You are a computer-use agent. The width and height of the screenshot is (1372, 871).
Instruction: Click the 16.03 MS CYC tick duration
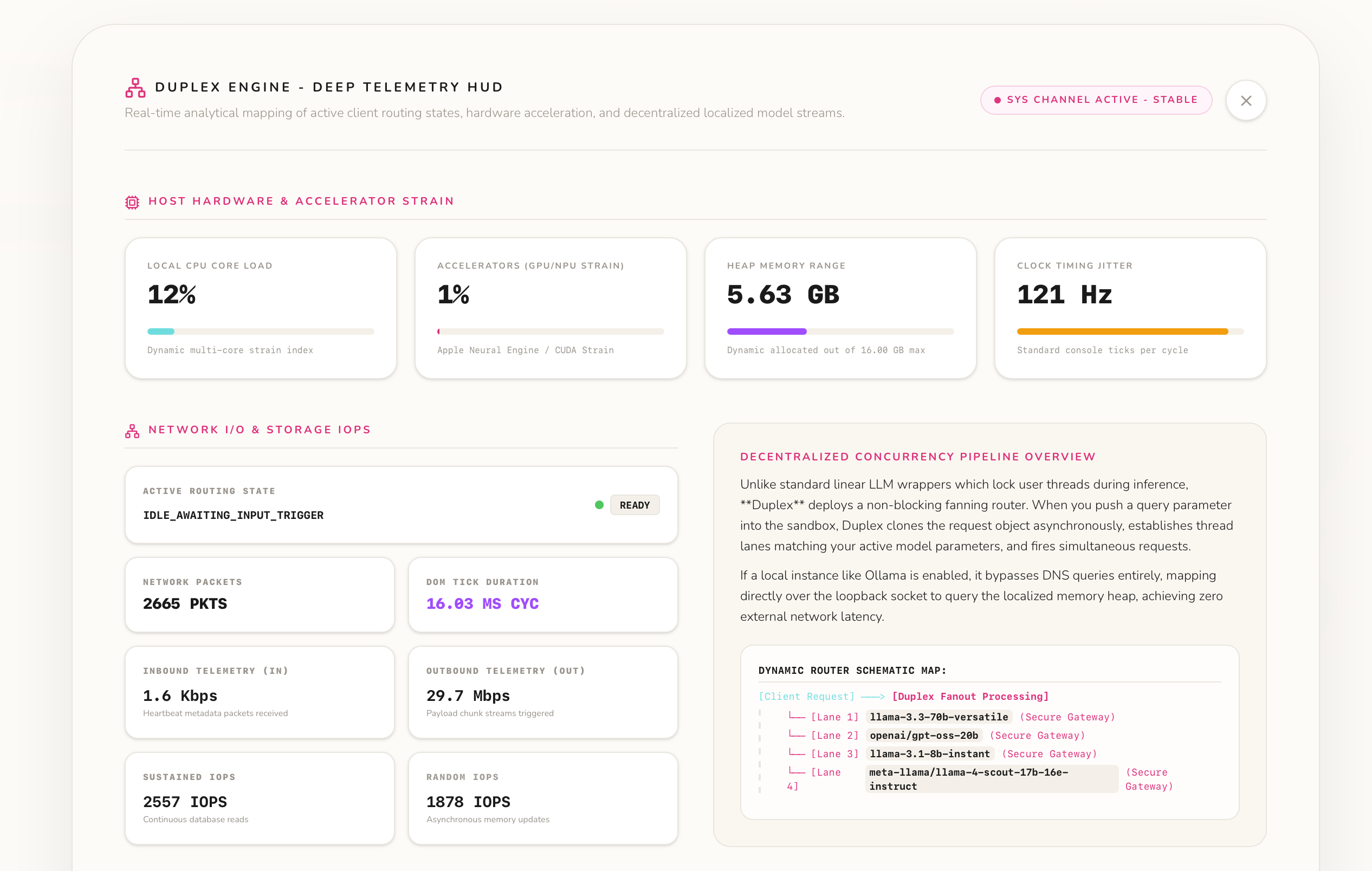point(482,604)
